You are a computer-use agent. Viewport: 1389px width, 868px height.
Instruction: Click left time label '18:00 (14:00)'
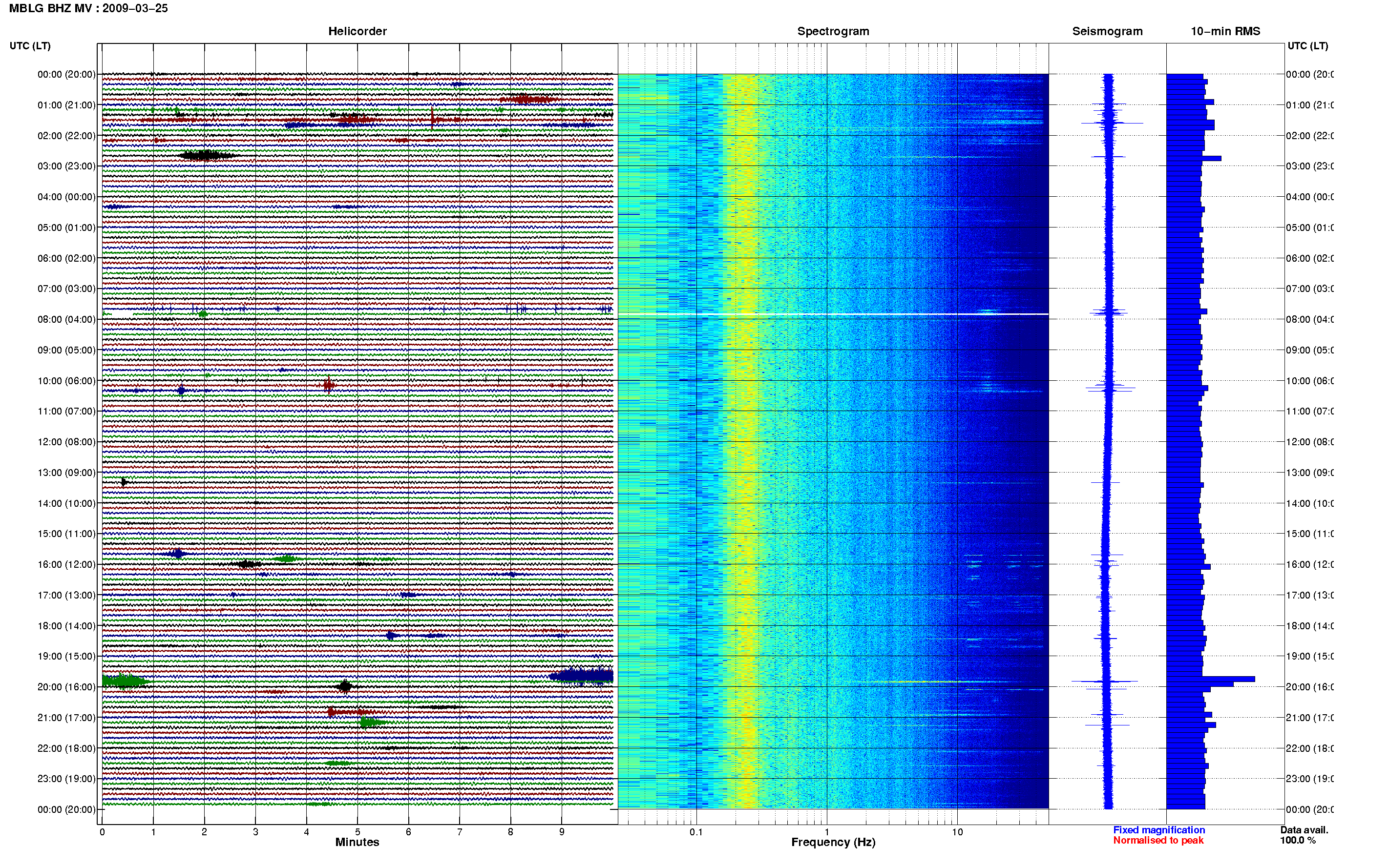(66, 626)
